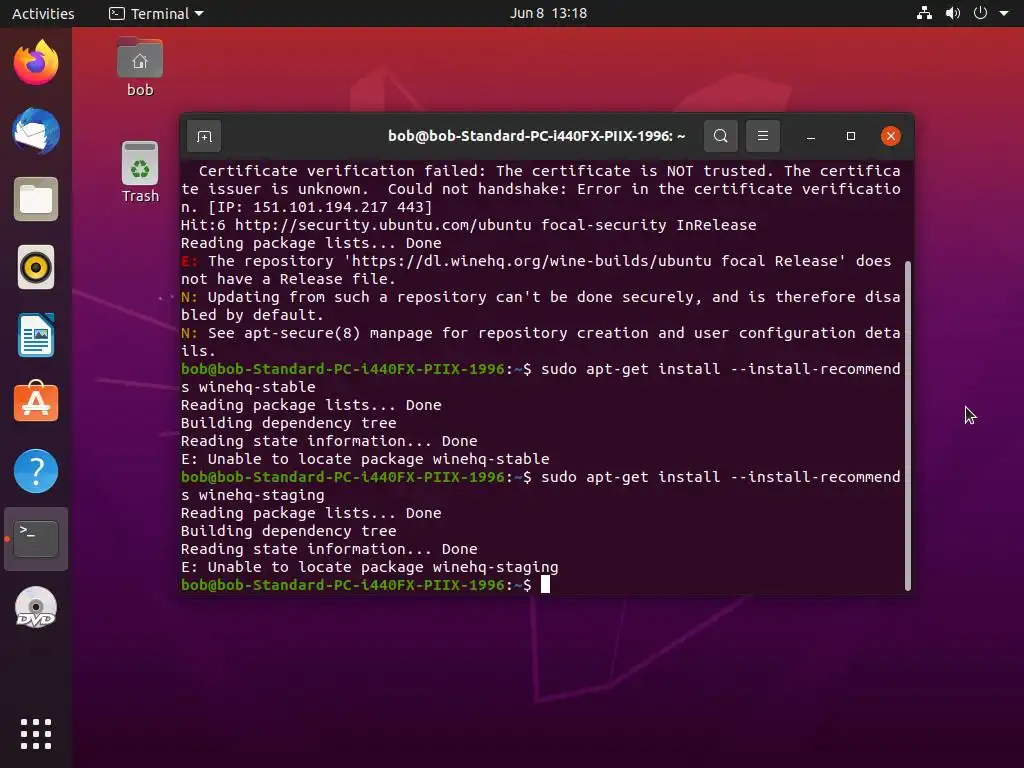Open terminal hamburger menu
The width and height of the screenshot is (1024, 768).
763,136
